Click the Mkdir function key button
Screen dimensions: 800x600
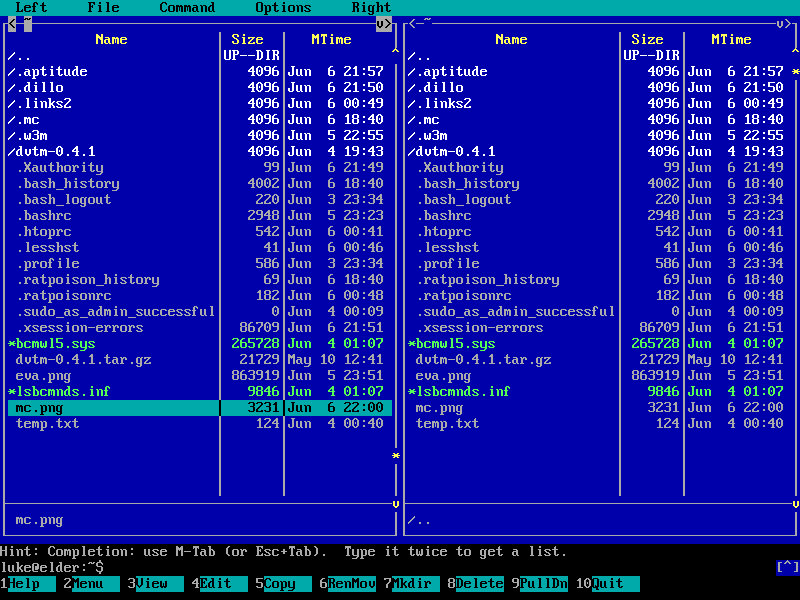(x=415, y=584)
